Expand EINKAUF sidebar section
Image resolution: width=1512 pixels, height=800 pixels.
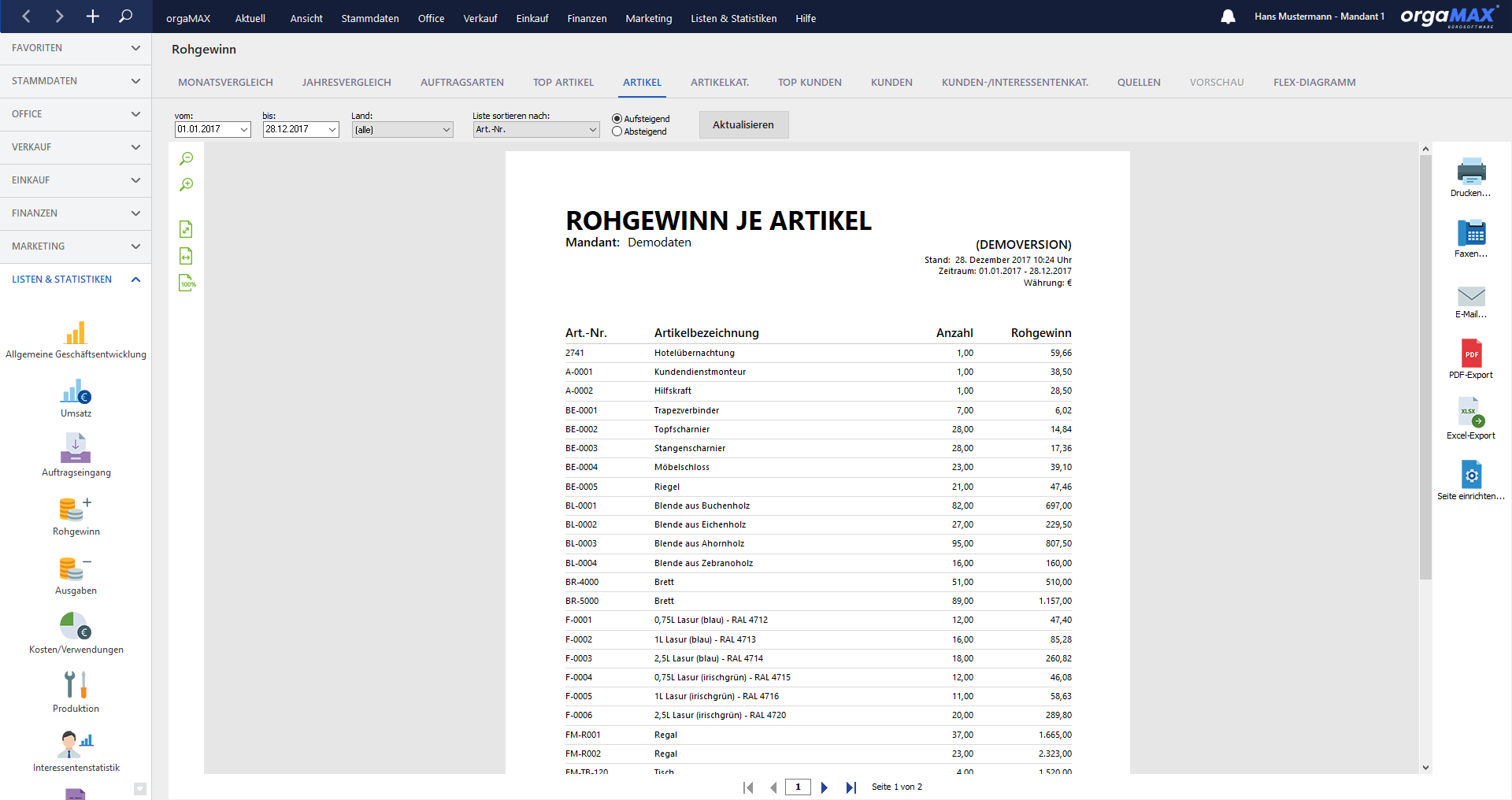click(76, 180)
